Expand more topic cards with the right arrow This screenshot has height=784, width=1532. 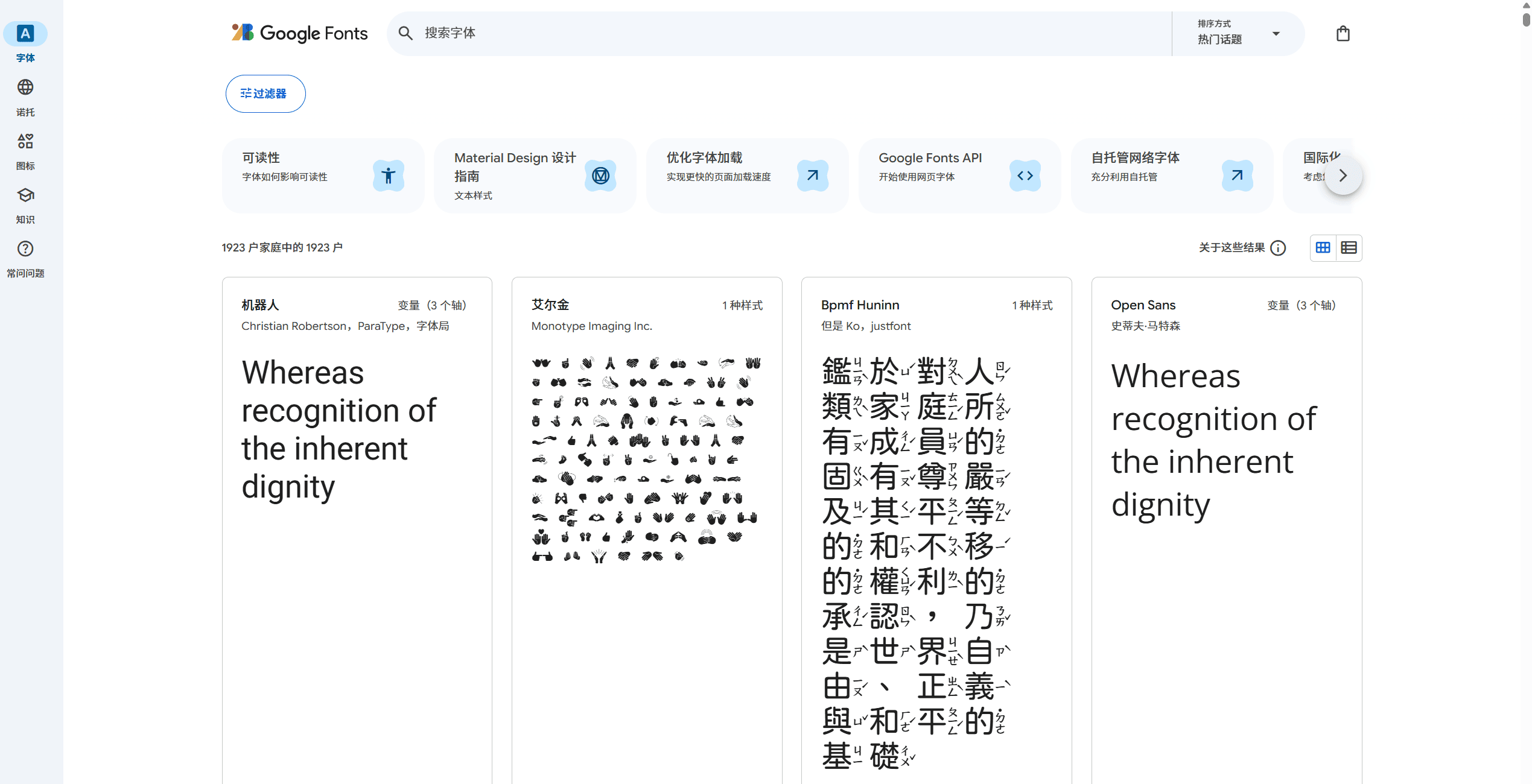pyautogui.click(x=1343, y=175)
